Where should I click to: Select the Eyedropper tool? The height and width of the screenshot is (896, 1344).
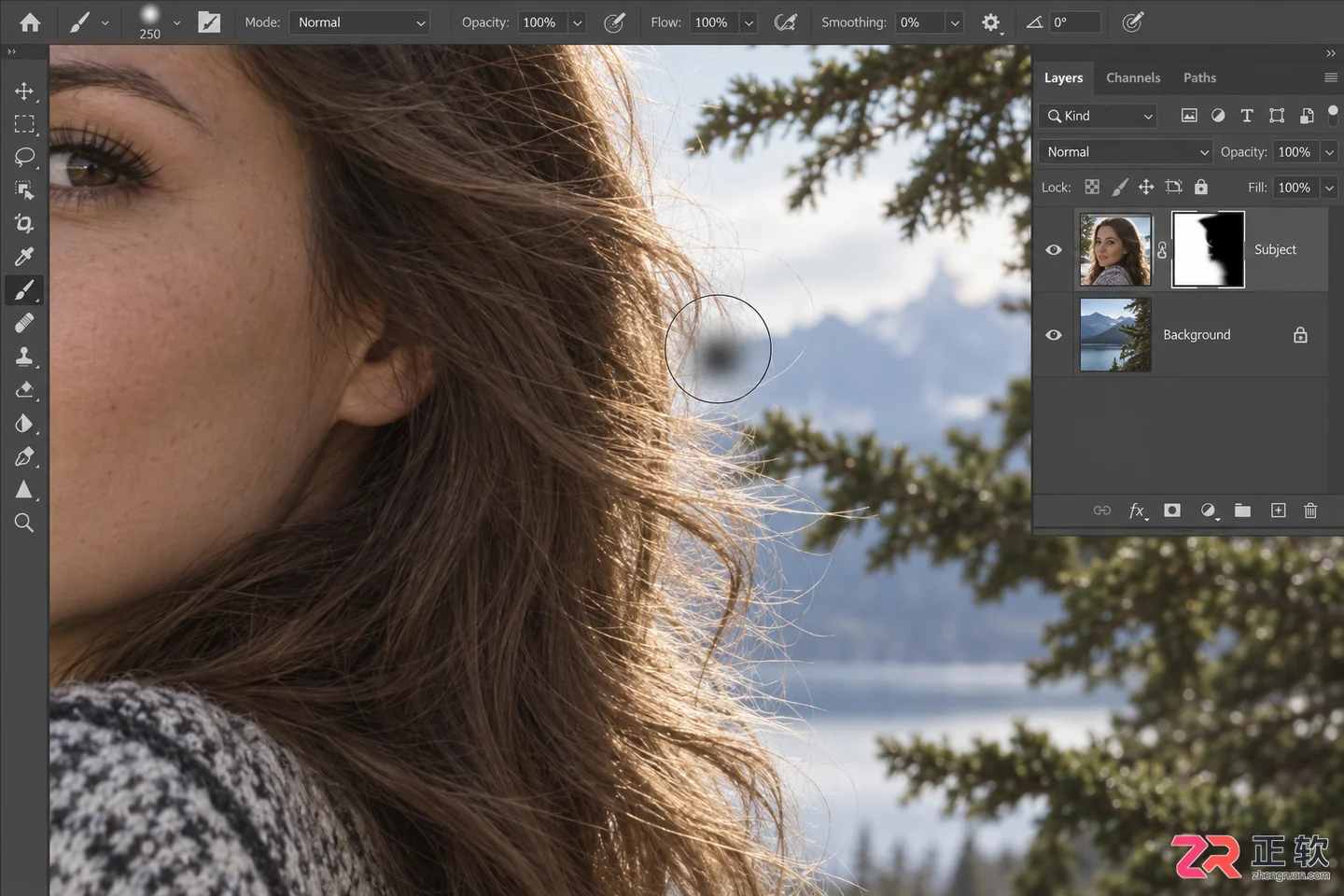[24, 256]
